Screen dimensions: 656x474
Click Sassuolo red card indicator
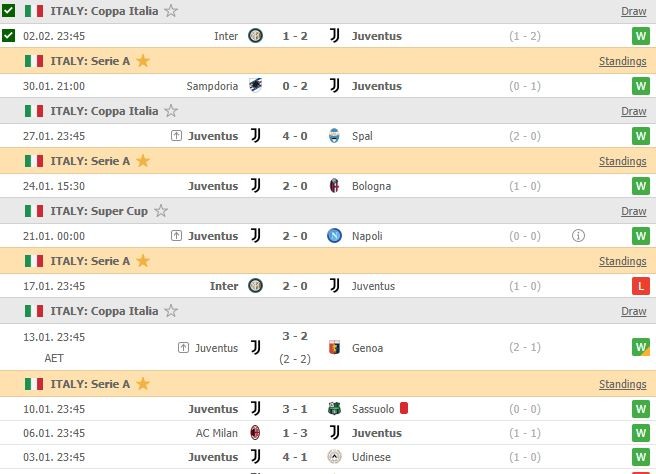tap(404, 408)
